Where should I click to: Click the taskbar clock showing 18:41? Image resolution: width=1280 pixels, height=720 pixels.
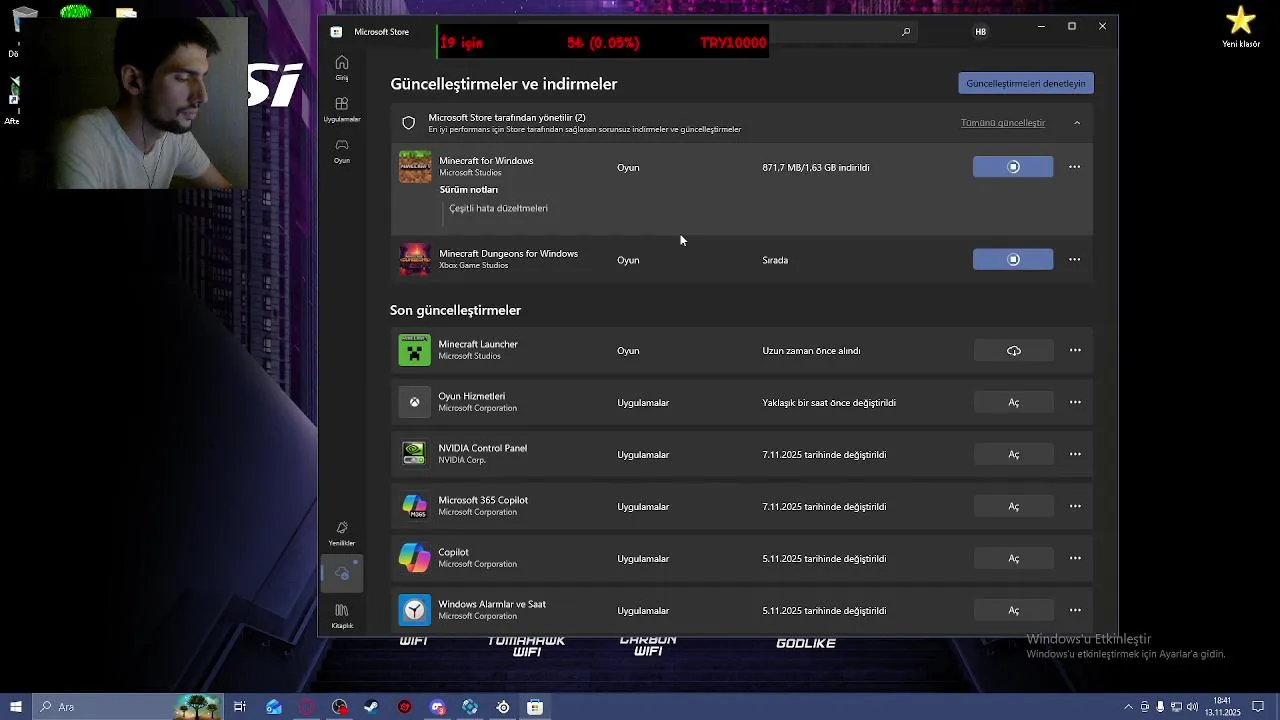[1222, 707]
